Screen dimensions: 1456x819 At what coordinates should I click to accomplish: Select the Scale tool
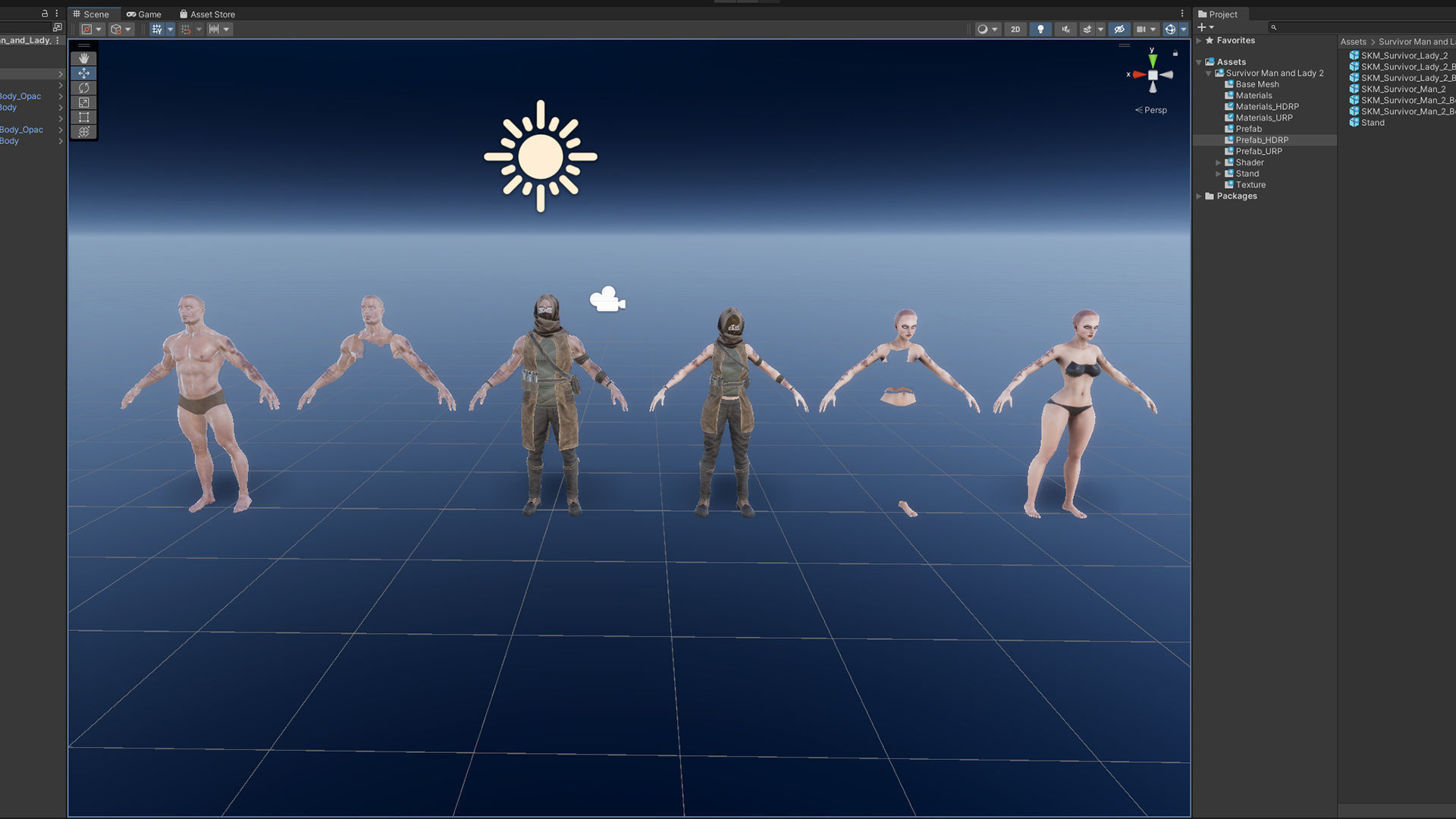pos(83,102)
